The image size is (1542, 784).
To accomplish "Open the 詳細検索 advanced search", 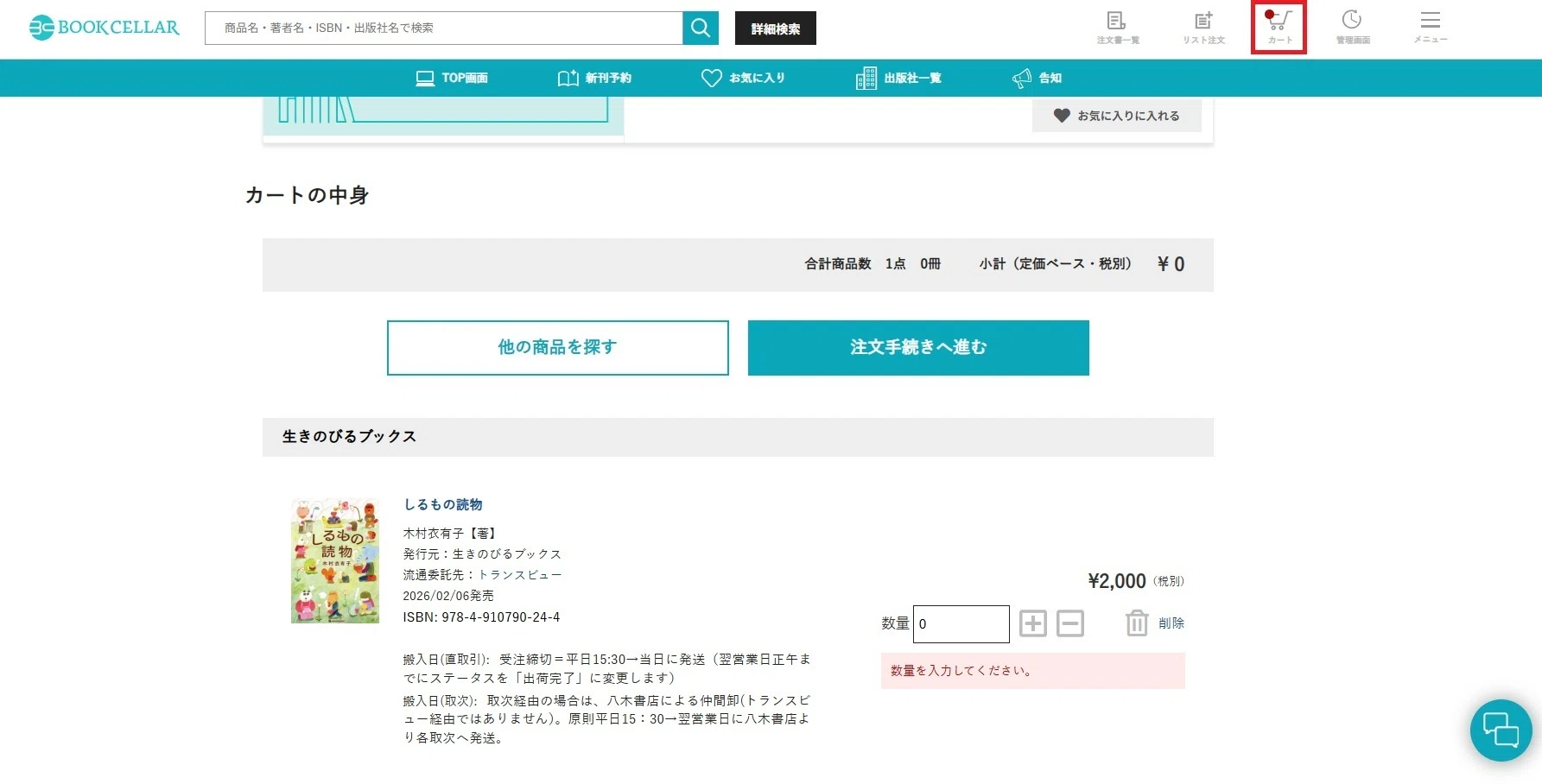I will pos(775,28).
